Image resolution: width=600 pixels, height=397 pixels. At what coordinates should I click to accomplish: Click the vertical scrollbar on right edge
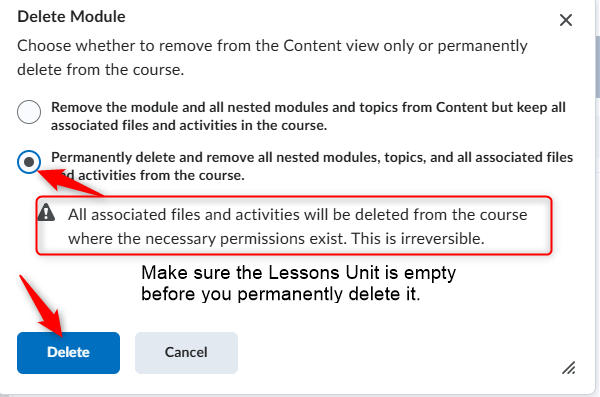(598, 67)
